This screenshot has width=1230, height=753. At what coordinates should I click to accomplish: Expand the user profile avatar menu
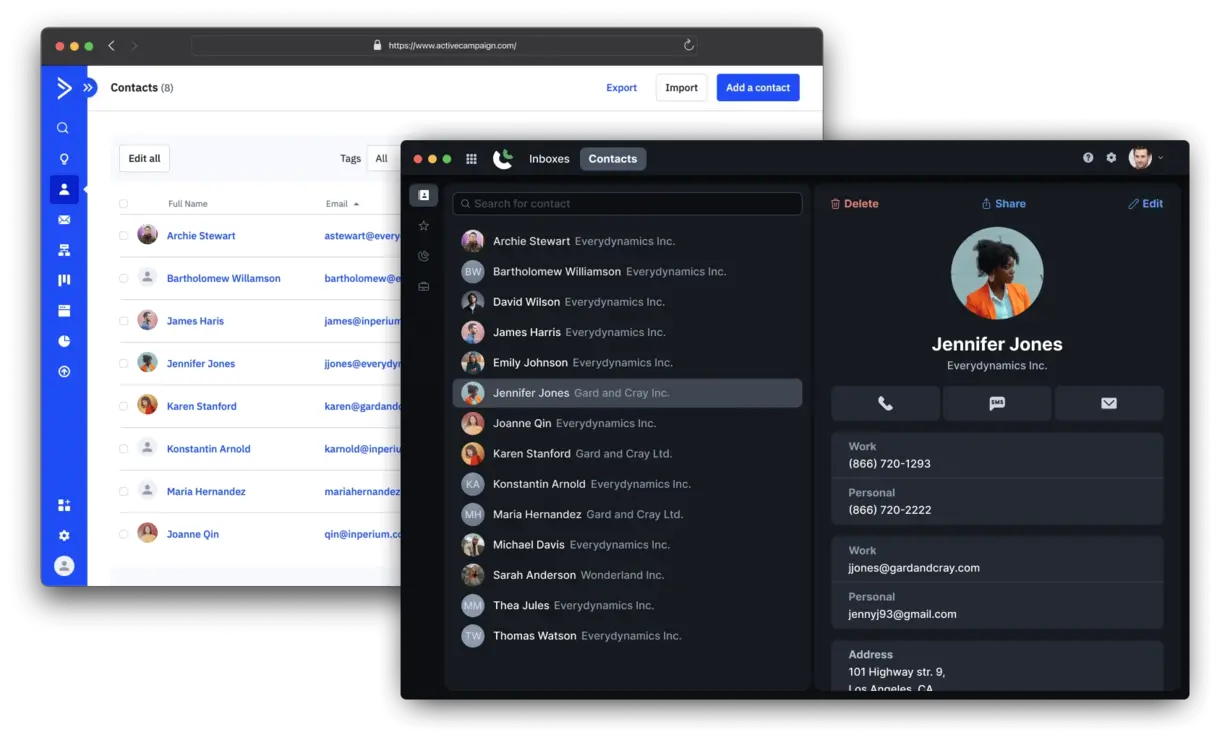pyautogui.click(x=1146, y=158)
